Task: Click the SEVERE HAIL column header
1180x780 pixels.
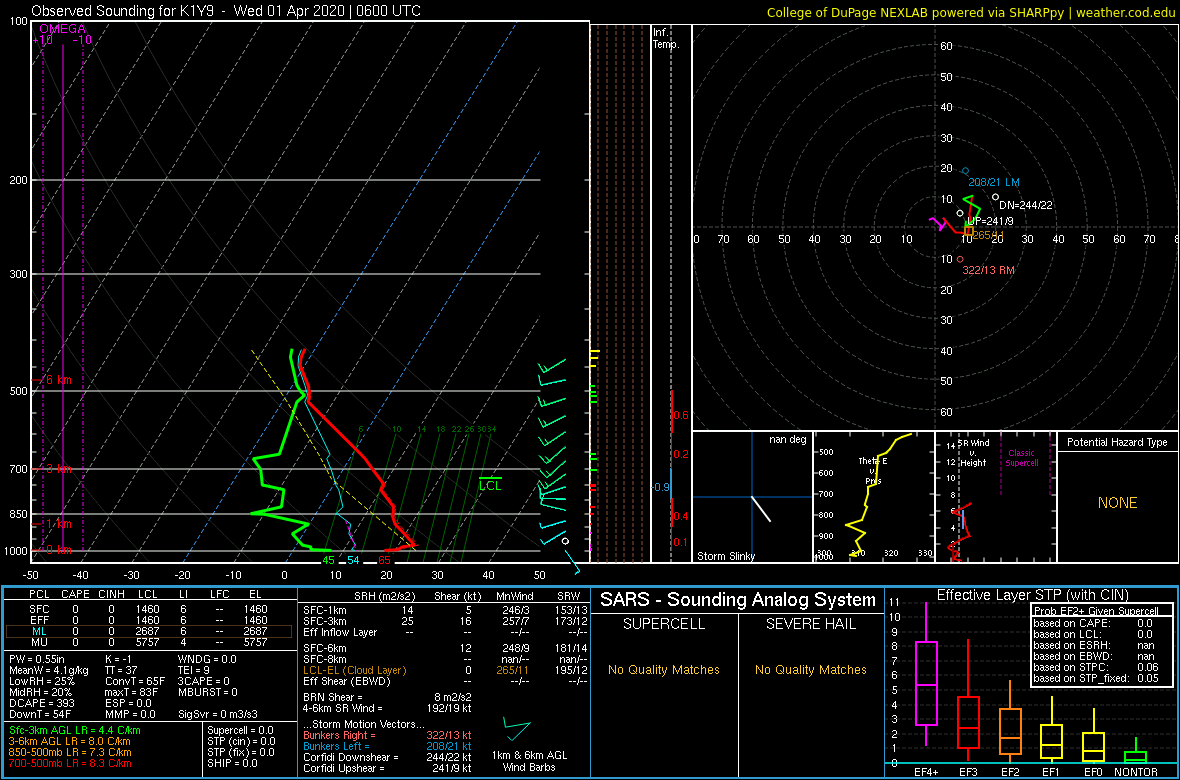Action: click(810, 626)
